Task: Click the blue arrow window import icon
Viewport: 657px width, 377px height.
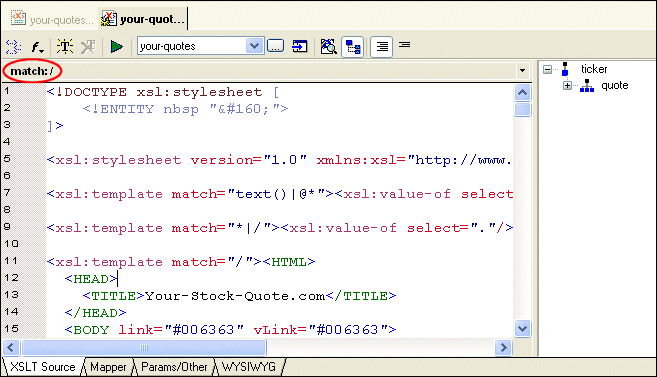Action: coord(300,46)
